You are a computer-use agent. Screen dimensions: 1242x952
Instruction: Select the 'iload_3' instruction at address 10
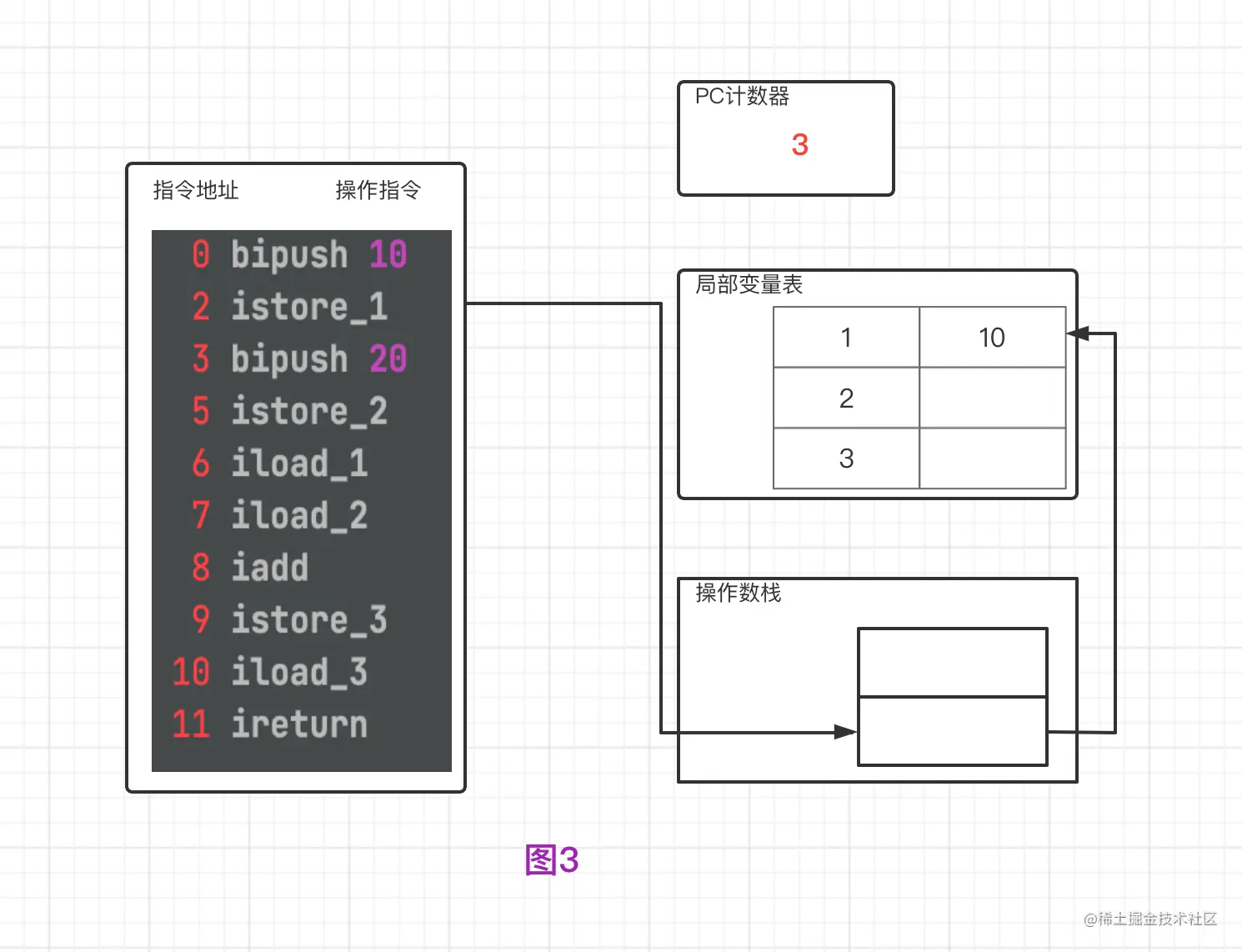269,672
